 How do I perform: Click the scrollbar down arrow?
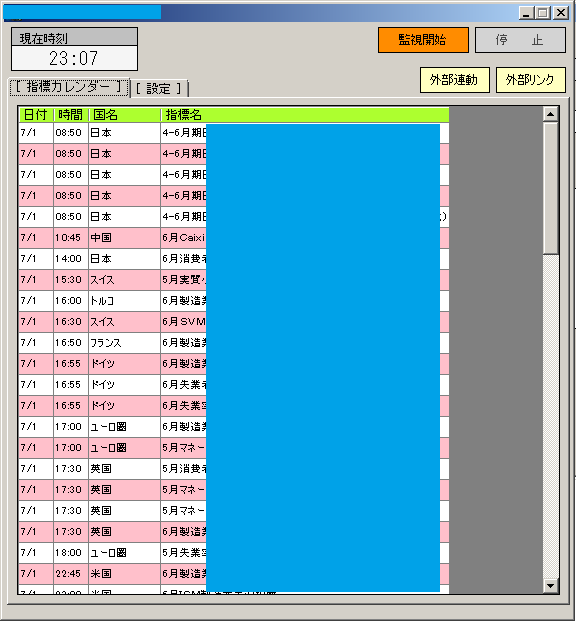pyautogui.click(x=550, y=585)
